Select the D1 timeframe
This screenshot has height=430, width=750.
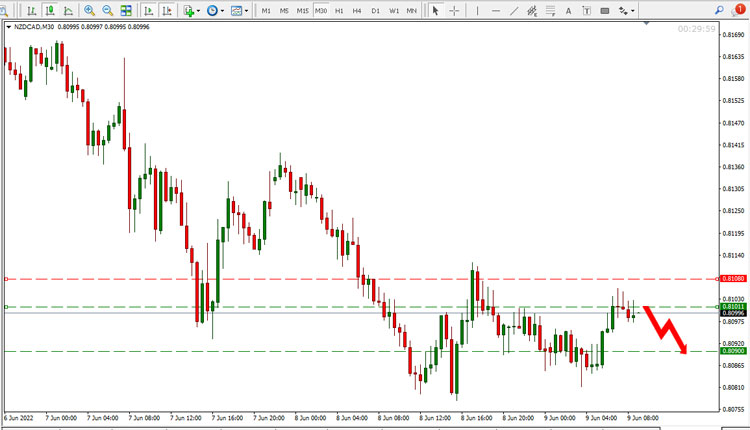coord(375,10)
